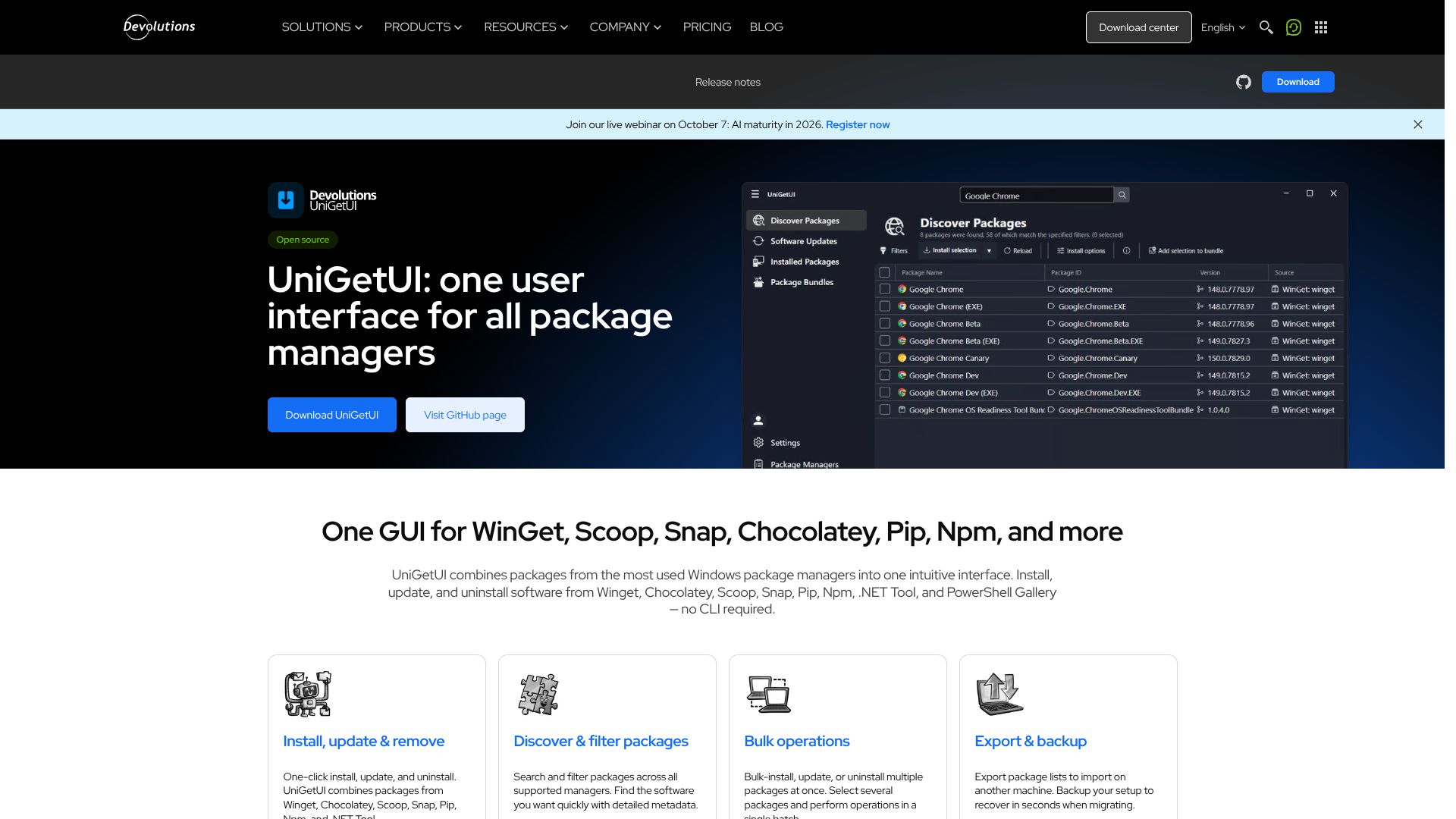Click Install selection in the packages toolbar
This screenshot has width=1456, height=819.
point(949,250)
